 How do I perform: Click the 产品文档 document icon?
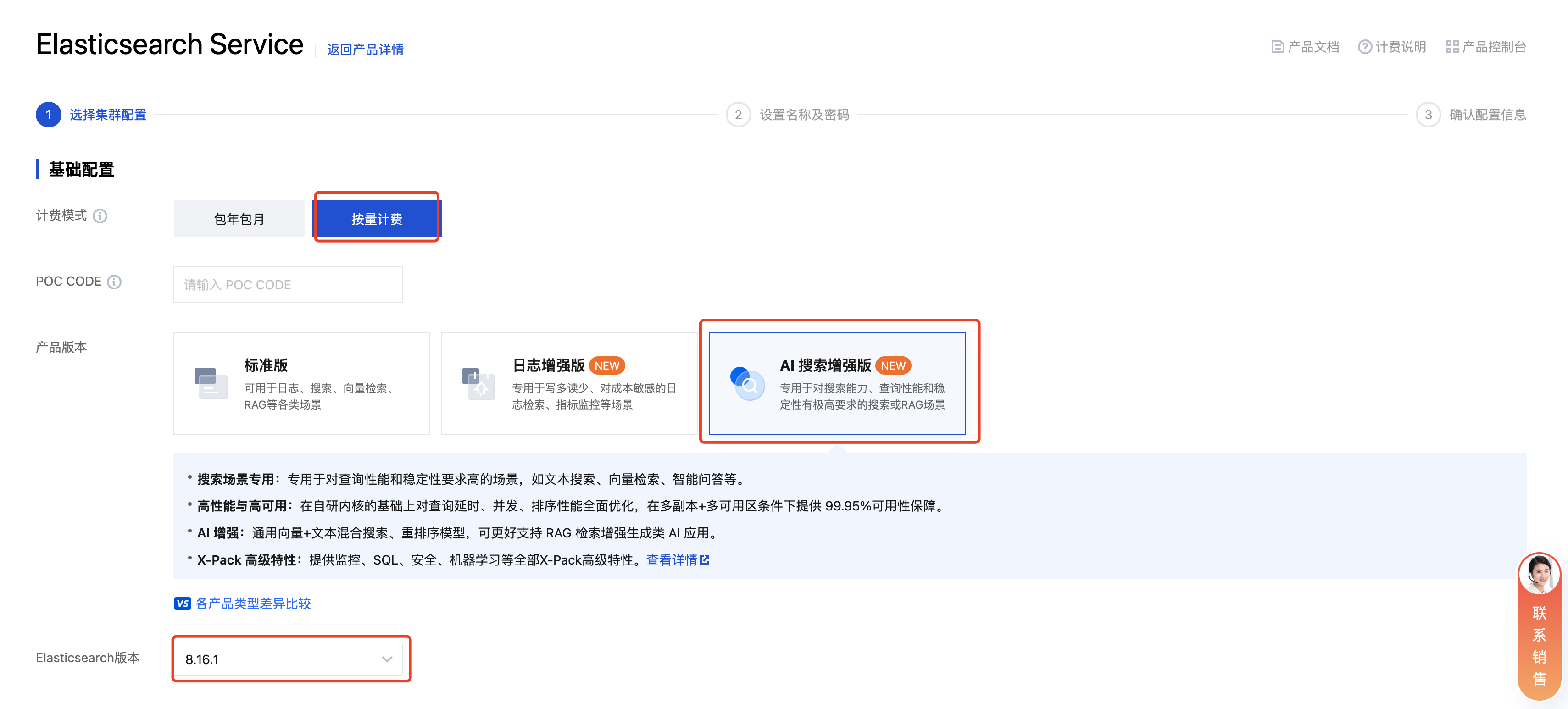[x=1277, y=47]
